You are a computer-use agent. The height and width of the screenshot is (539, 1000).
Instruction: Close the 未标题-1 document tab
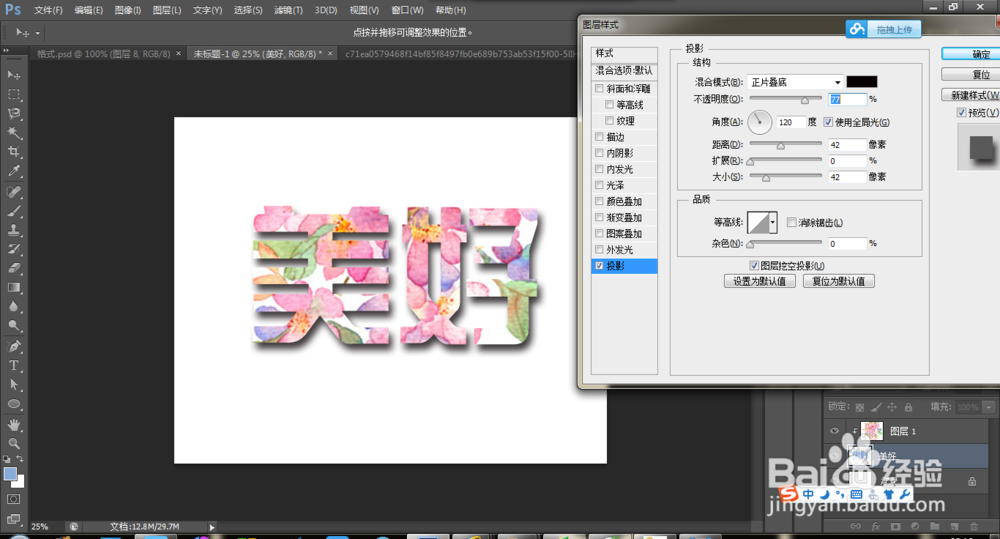[x=330, y=54]
